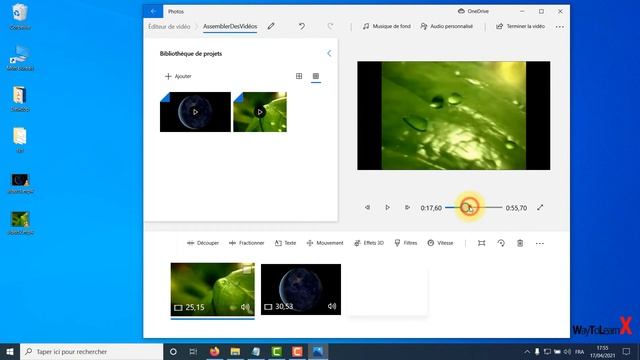Open the orange C app in taskbar
This screenshot has height=360, width=640.
(297, 351)
